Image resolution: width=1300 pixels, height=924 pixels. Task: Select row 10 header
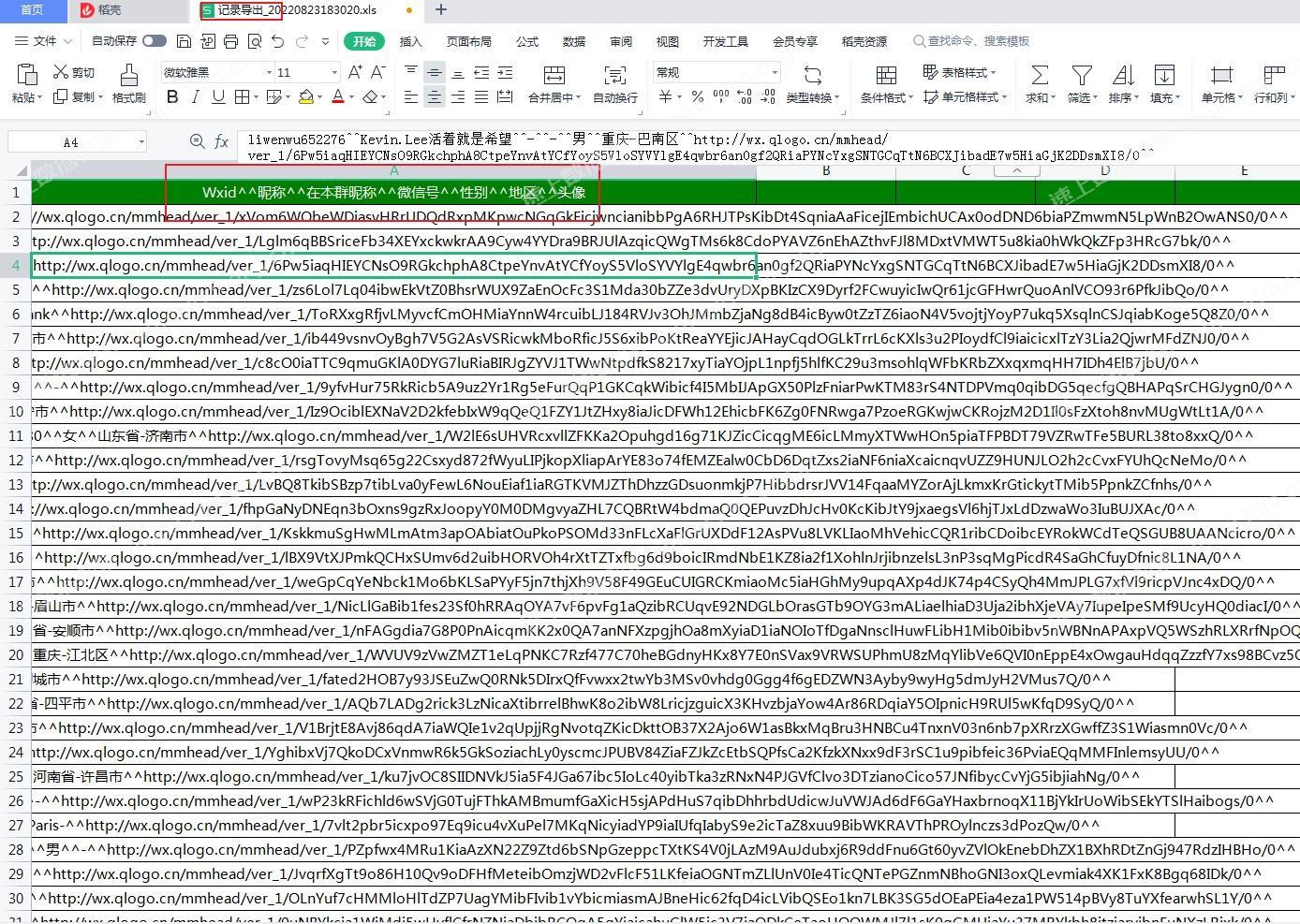[16, 411]
